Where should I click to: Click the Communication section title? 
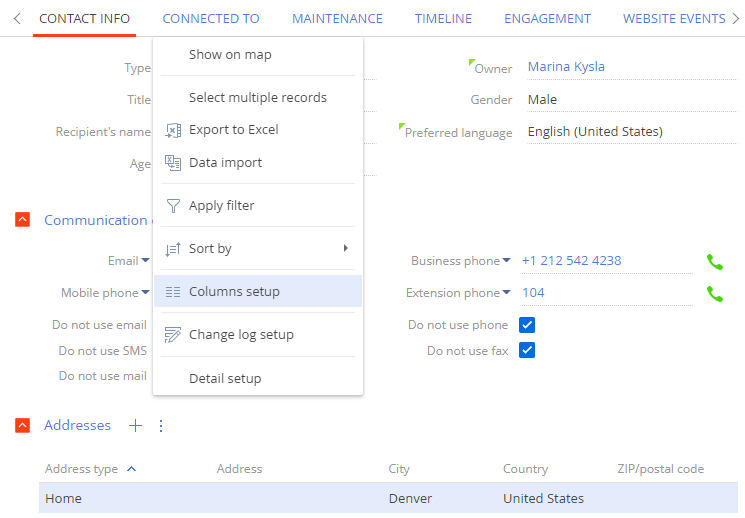(96, 220)
